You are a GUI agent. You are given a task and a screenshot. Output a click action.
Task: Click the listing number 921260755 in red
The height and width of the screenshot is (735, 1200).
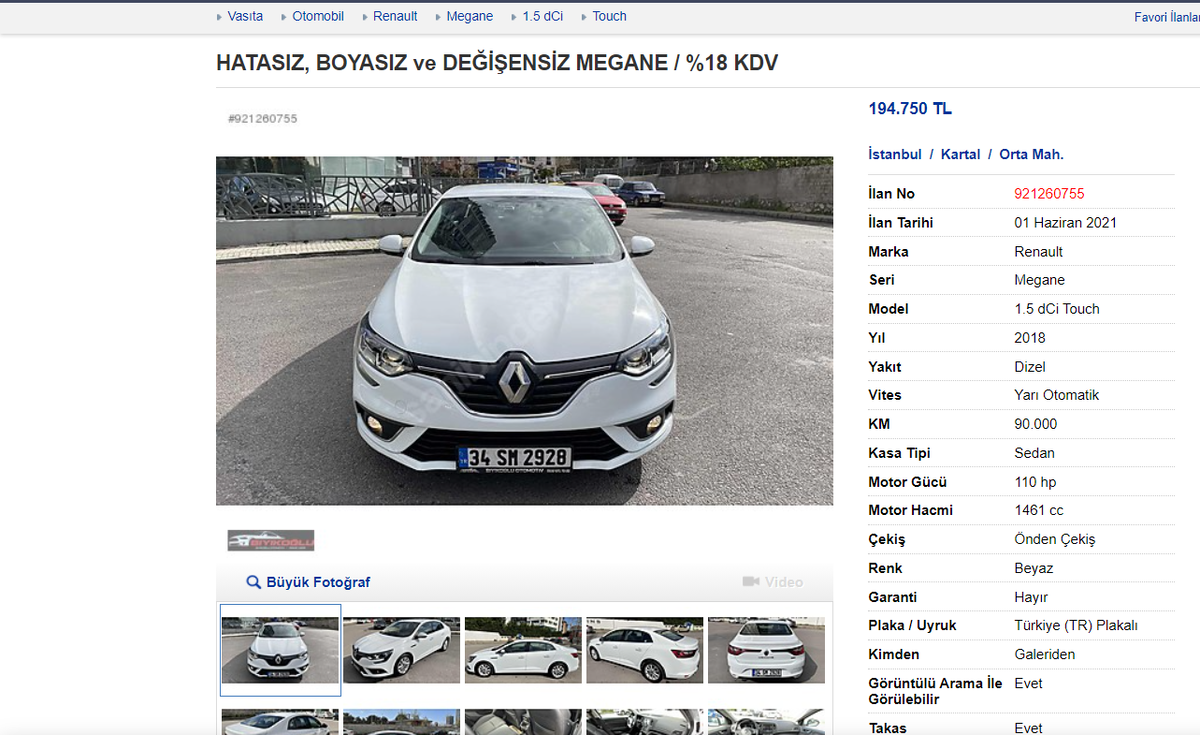(1049, 194)
